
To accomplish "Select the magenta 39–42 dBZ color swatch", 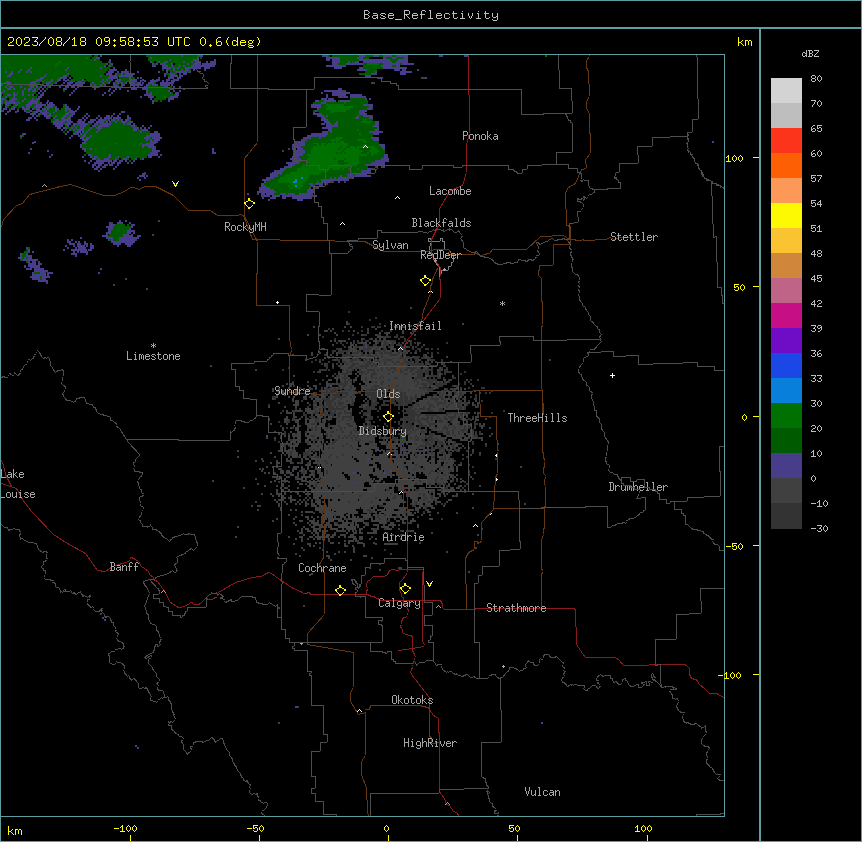I will [786, 315].
